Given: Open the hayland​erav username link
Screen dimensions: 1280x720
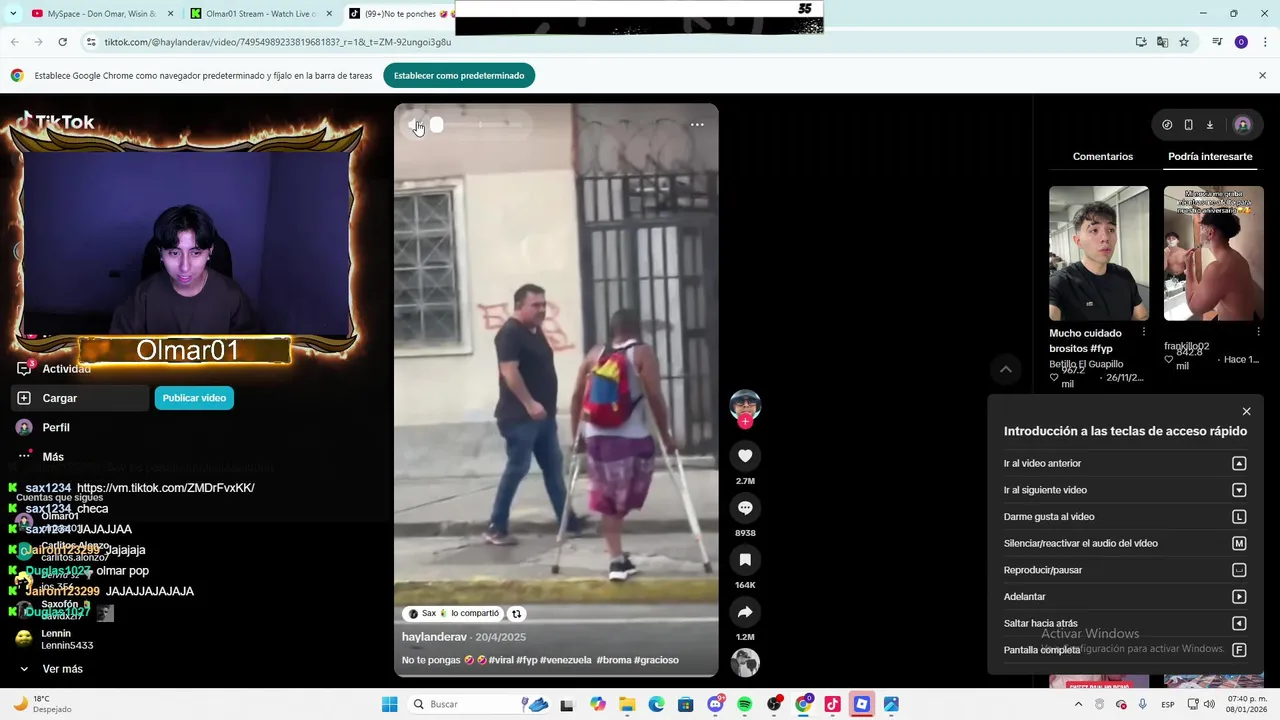Looking at the screenshot, I should pyautogui.click(x=434, y=637).
